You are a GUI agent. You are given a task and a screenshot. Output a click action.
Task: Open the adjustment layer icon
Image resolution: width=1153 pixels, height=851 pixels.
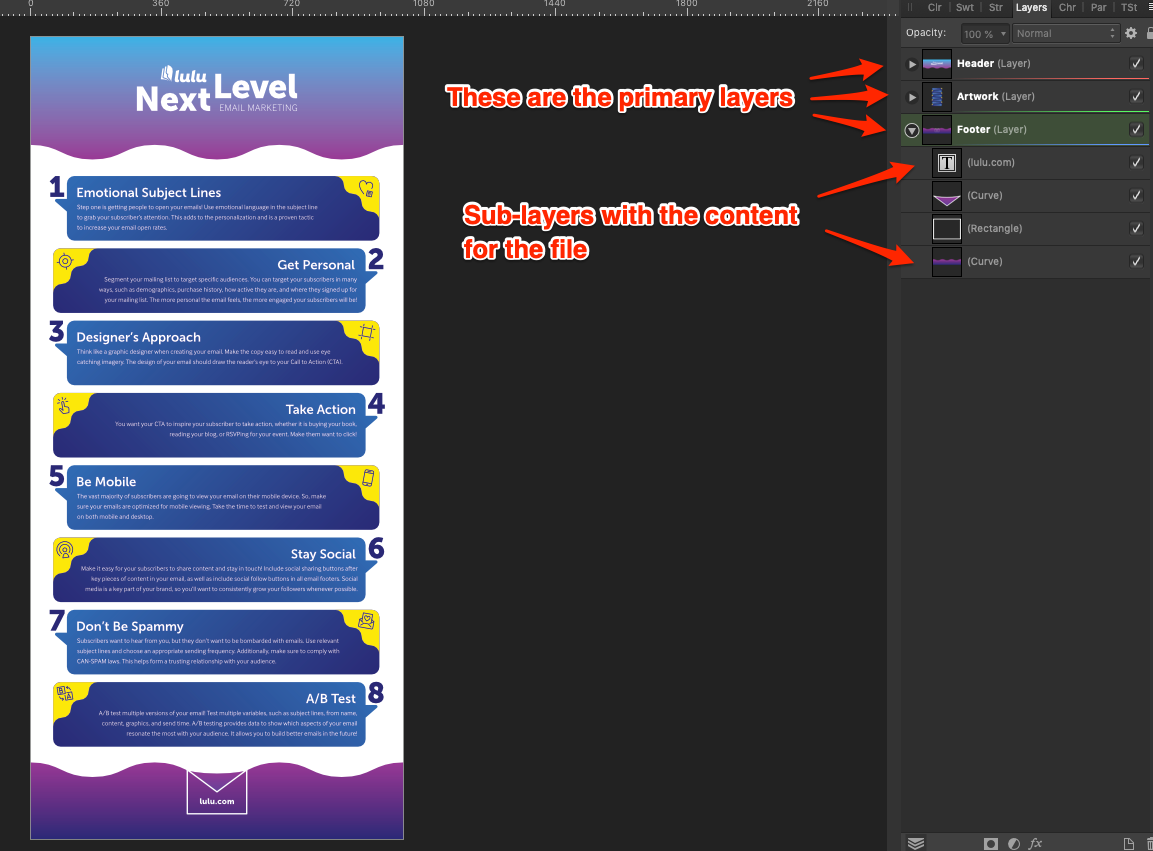point(1014,843)
